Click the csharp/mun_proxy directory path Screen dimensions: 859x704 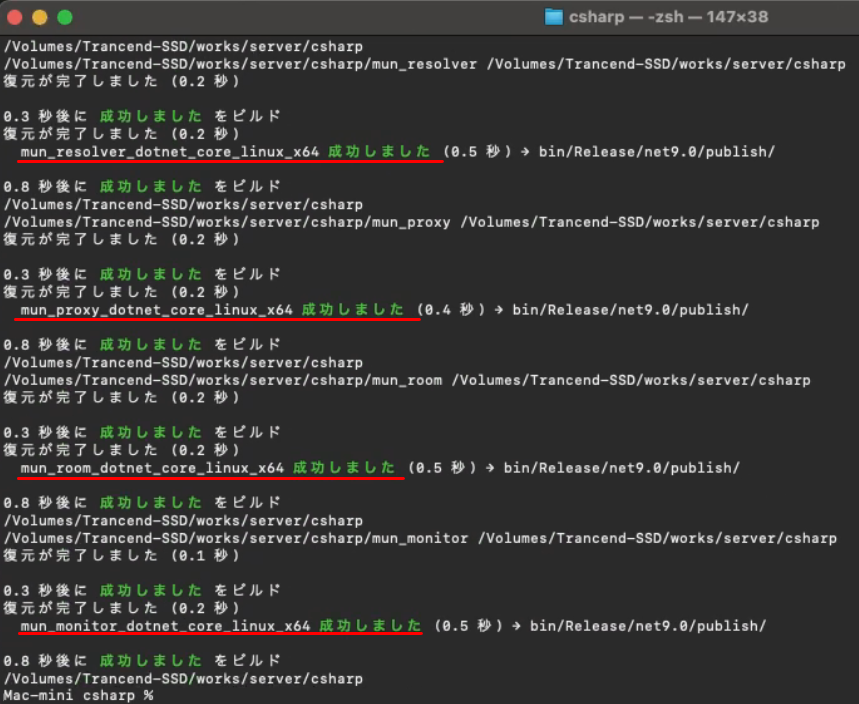coord(227,222)
